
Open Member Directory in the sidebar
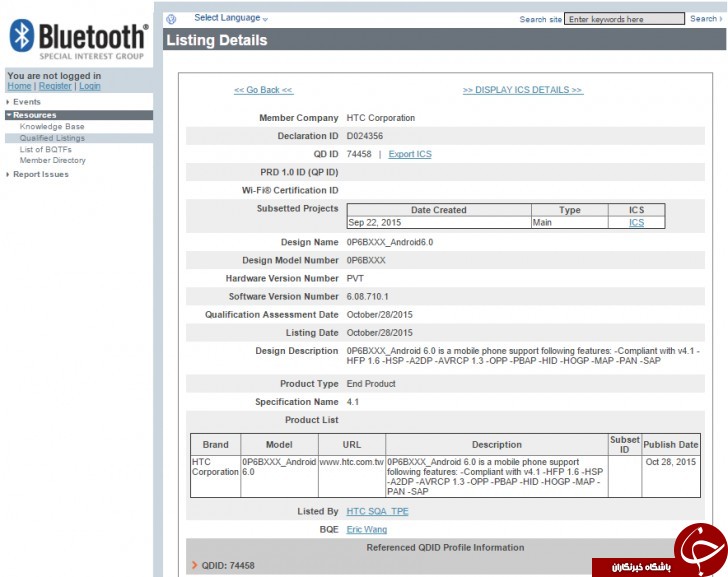point(52,160)
